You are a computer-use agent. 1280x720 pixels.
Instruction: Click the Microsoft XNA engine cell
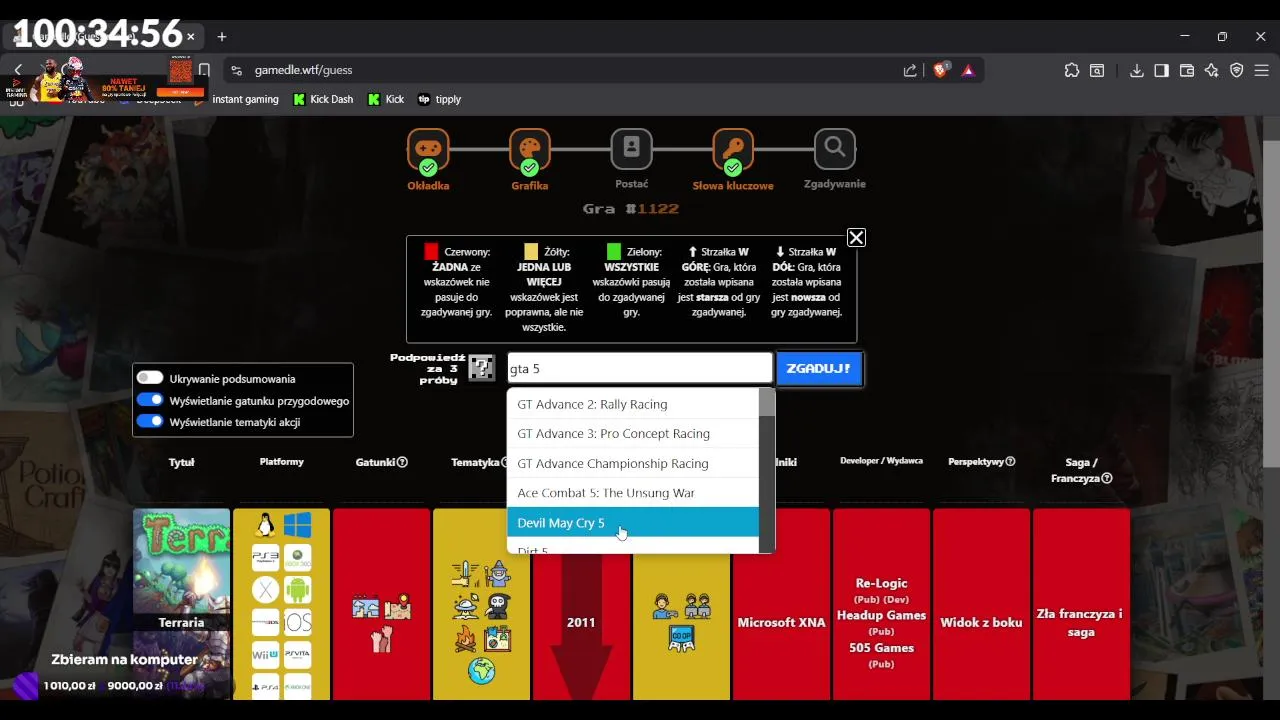[781, 604]
